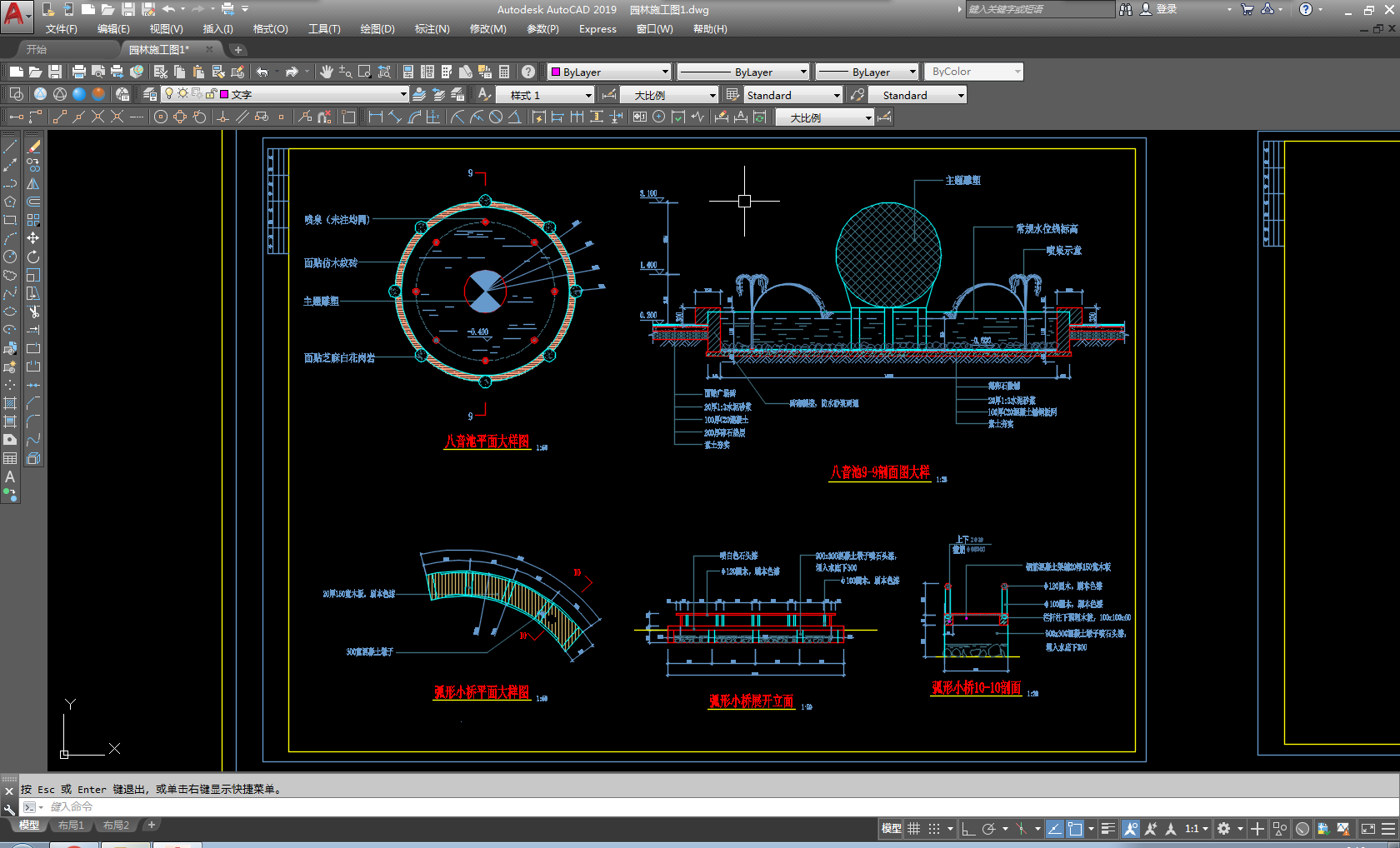Expand the ByLayer lineweight dropdown

(x=912, y=72)
